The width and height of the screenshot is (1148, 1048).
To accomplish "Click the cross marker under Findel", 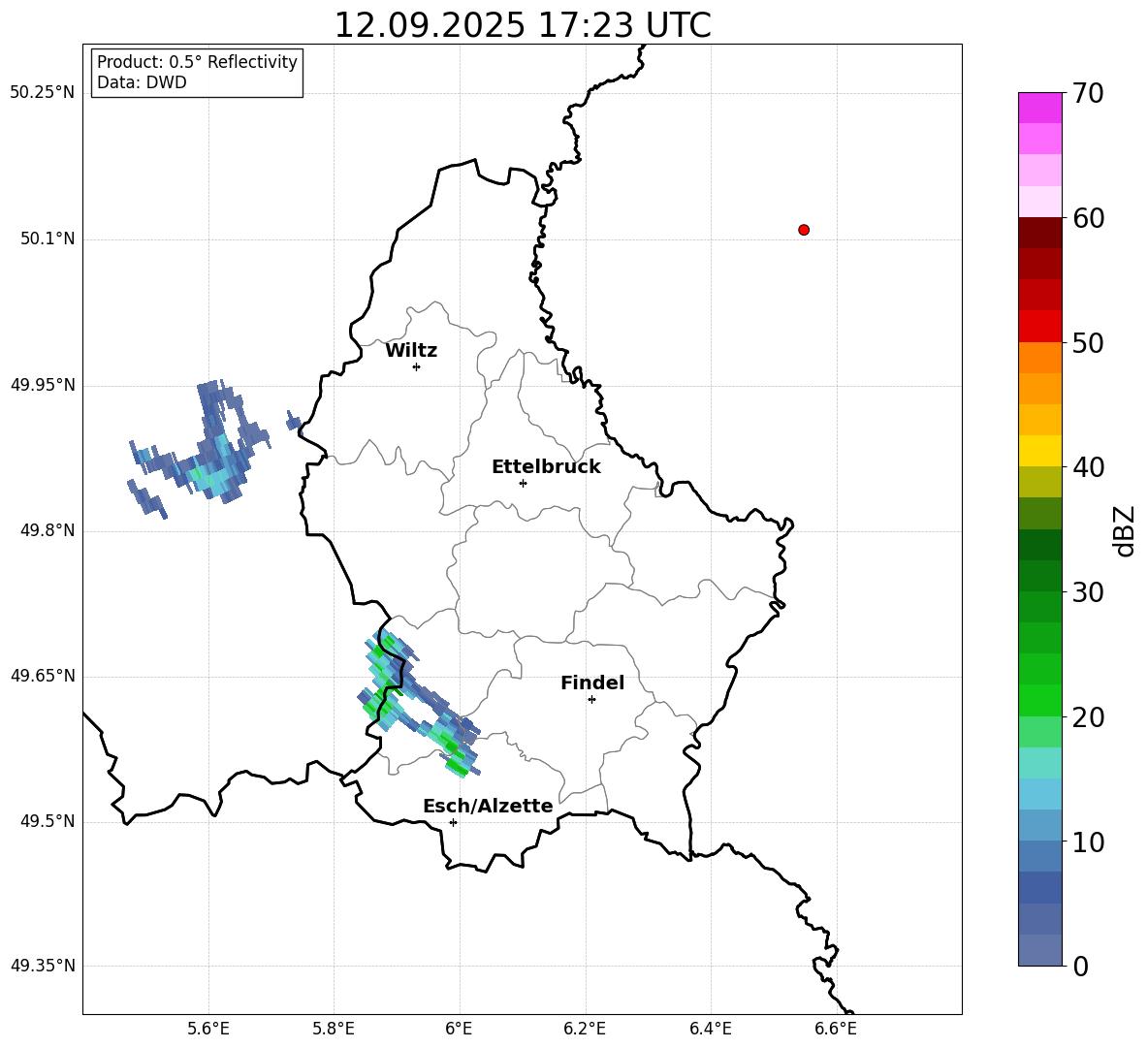I will pyautogui.click(x=591, y=699).
